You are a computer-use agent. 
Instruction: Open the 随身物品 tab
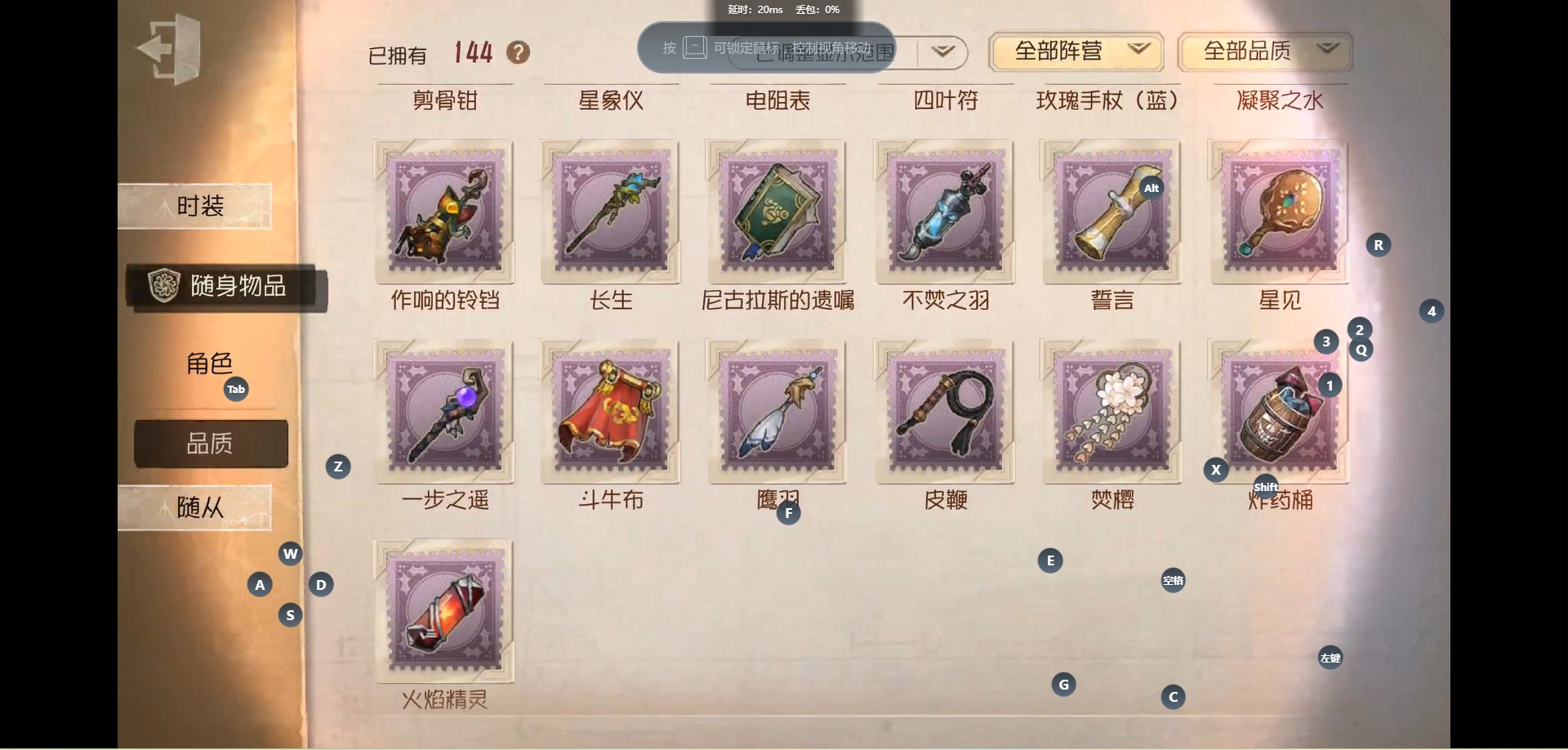[227, 287]
